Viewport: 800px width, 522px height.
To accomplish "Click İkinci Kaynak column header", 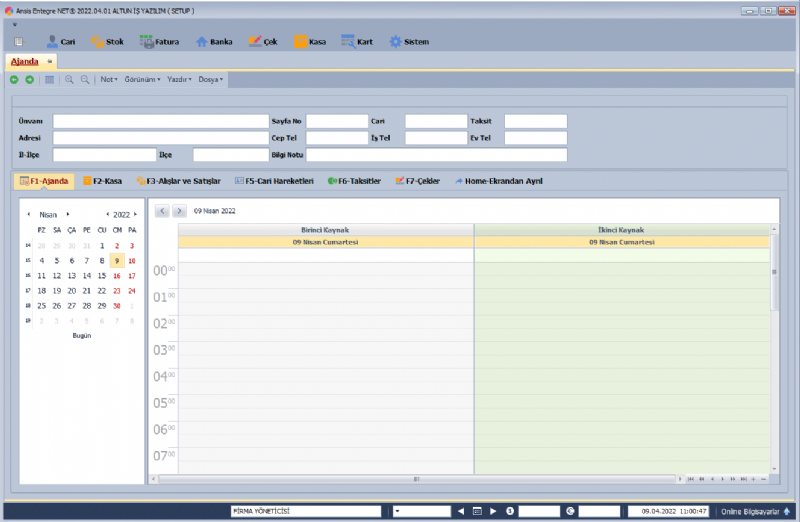I will 621,230.
